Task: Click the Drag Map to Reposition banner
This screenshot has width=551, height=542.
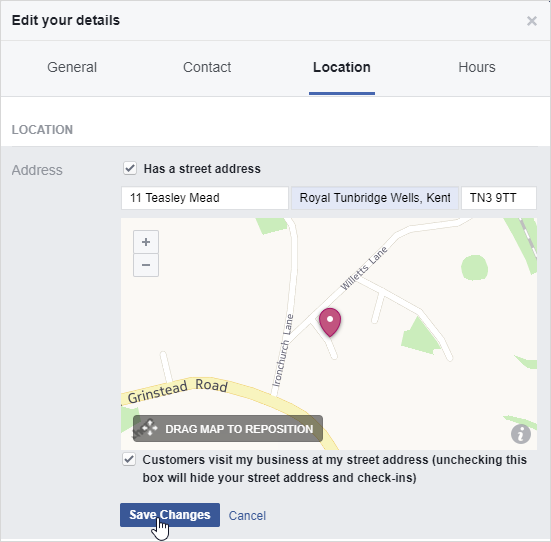Action: coord(228,429)
